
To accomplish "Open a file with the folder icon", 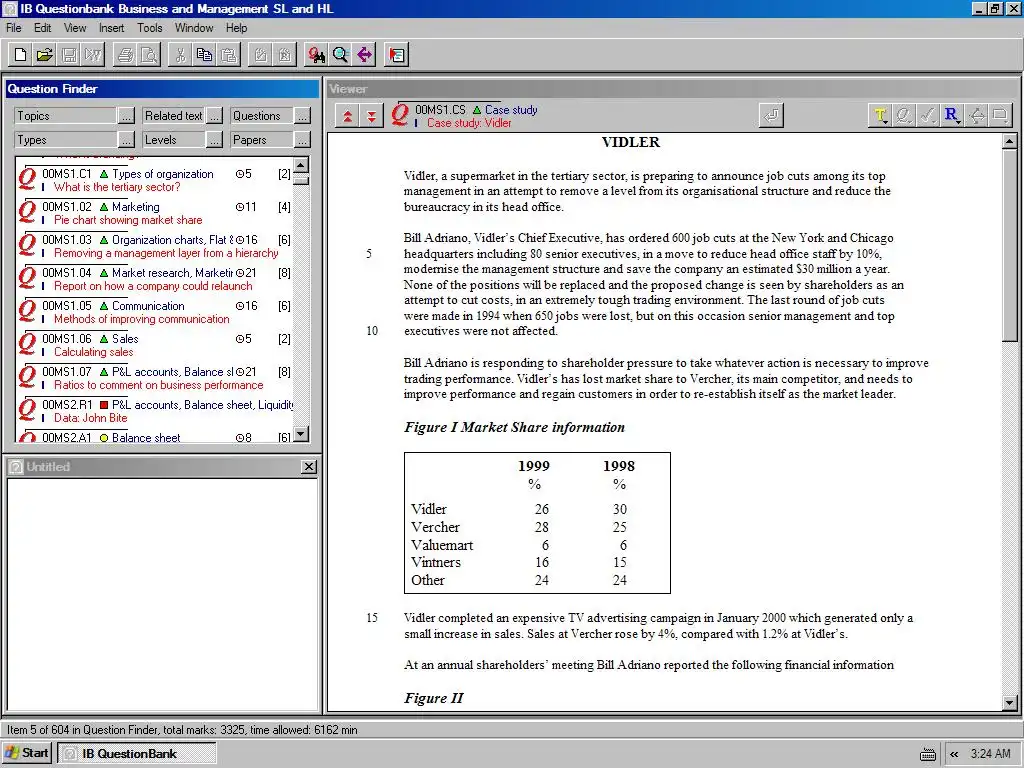I will pyautogui.click(x=44, y=55).
